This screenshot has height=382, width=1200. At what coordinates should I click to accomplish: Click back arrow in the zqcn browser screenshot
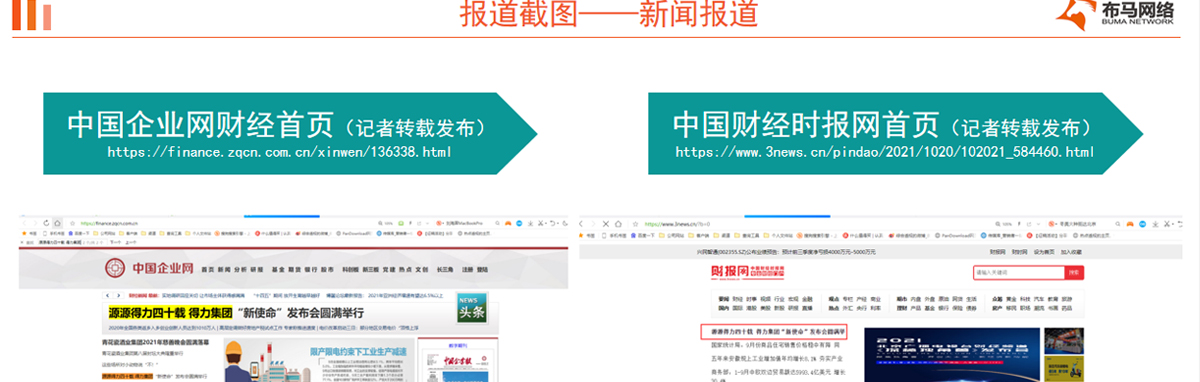coord(24,223)
